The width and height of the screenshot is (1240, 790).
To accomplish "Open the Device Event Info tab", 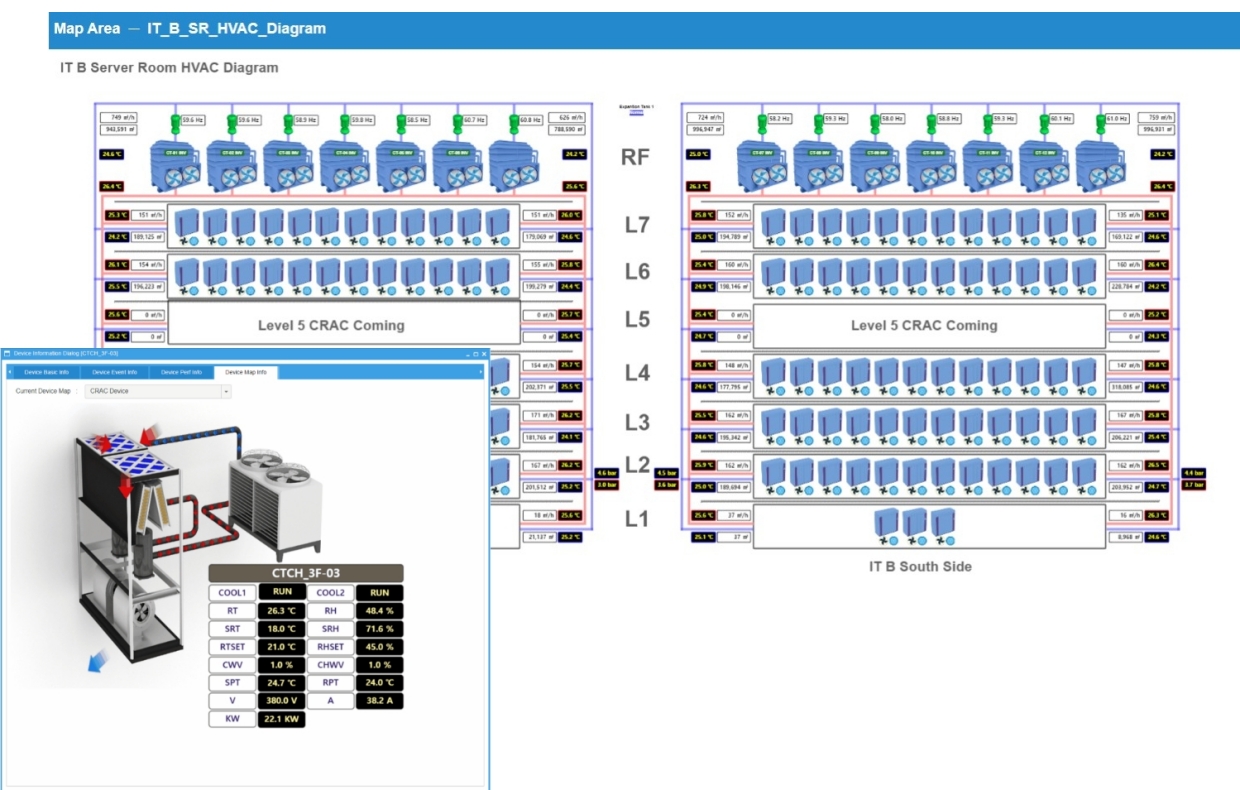I will (x=114, y=372).
